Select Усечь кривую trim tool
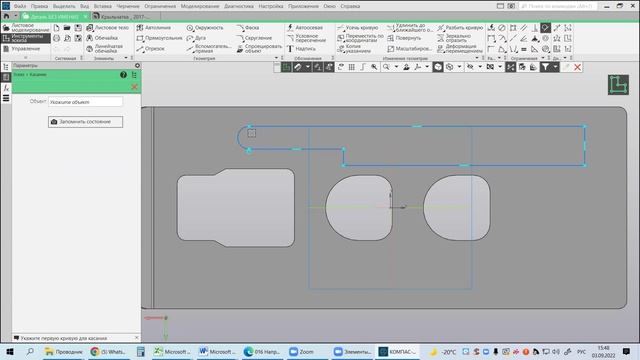The image size is (640, 360). point(358,27)
